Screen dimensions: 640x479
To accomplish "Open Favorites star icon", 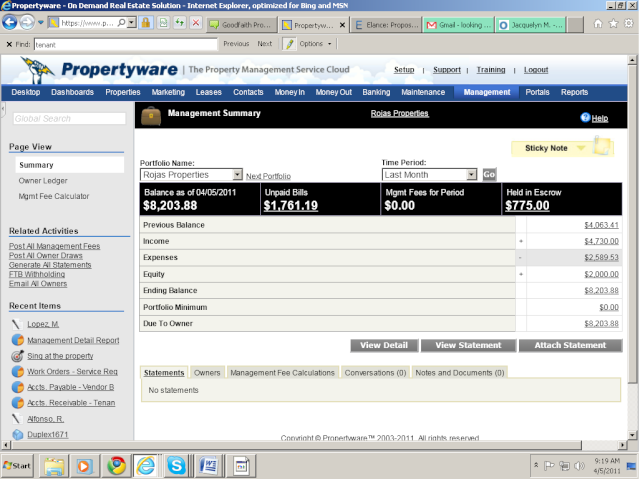I will coord(613,24).
